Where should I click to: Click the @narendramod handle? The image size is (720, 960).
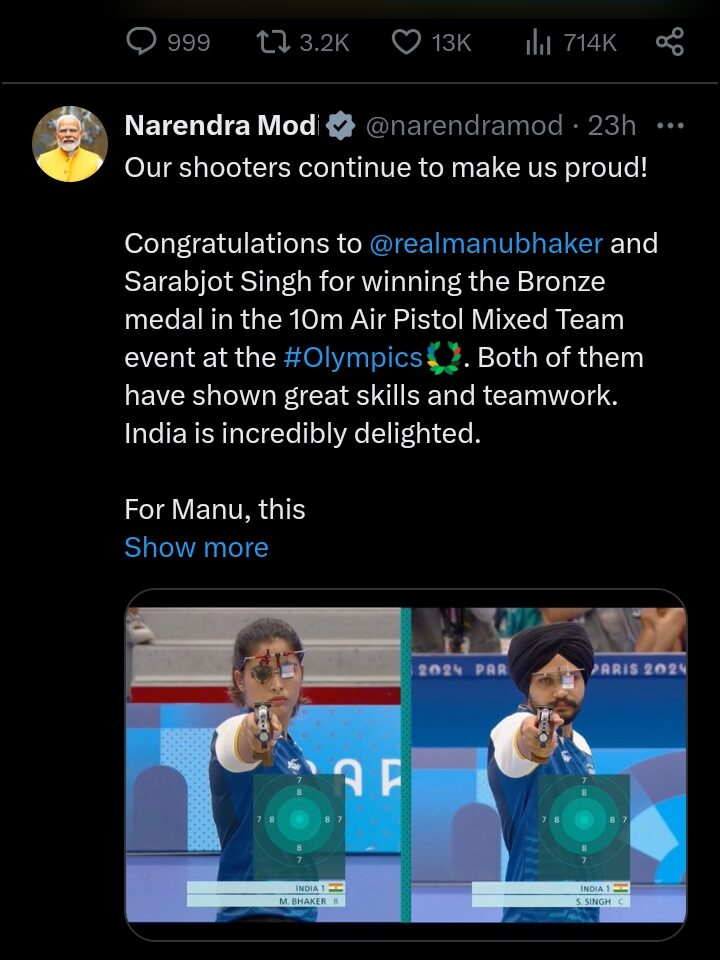[x=464, y=126]
